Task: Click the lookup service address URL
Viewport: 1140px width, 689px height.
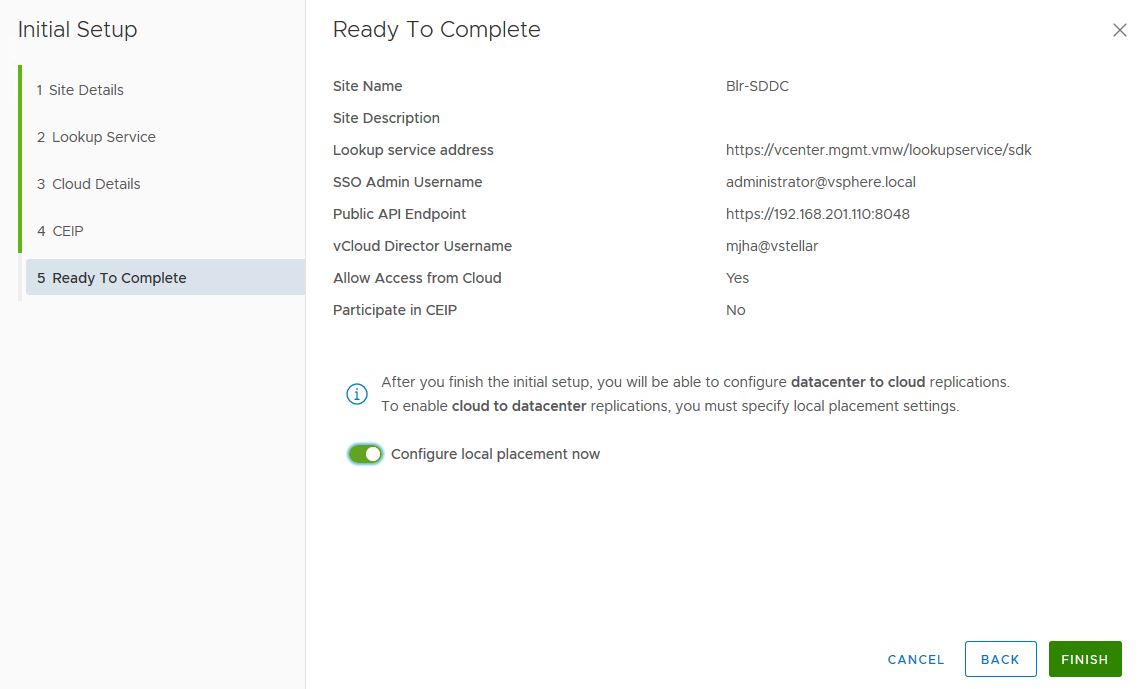Action: coord(878,150)
